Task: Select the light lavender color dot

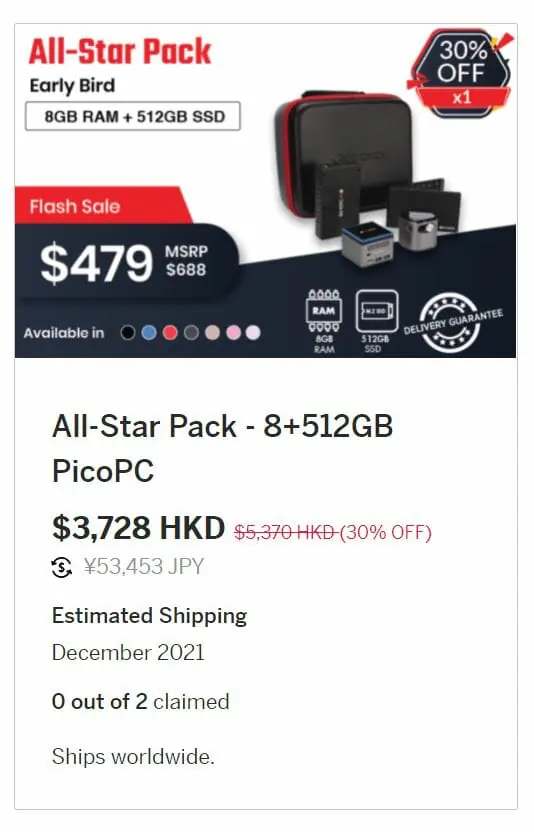Action: click(253, 333)
